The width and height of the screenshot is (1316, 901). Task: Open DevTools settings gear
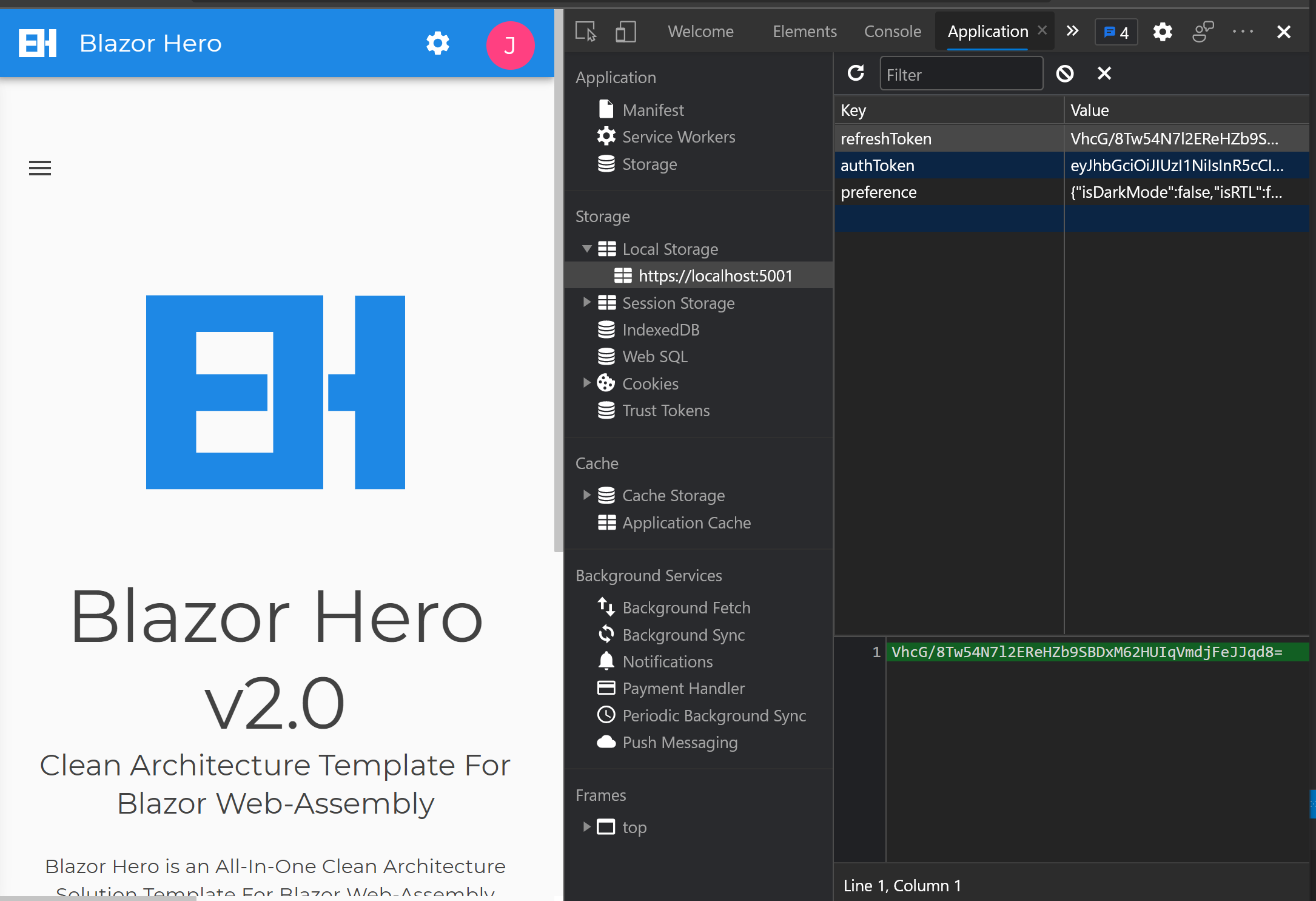1163,32
